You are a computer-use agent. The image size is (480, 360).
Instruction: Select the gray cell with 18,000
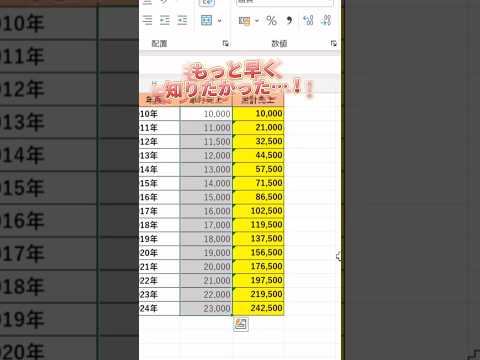(x=206, y=239)
